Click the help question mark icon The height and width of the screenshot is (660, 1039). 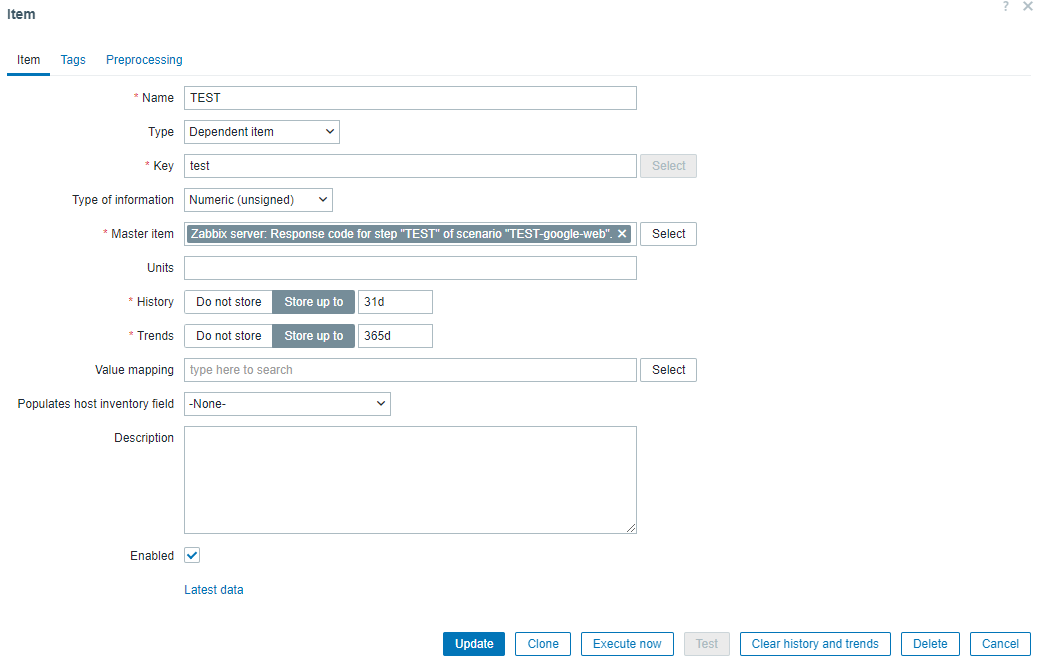click(x=1005, y=7)
